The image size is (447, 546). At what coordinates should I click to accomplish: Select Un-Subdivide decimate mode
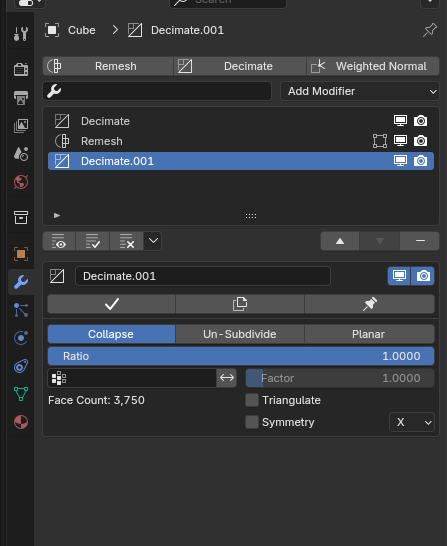point(240,334)
